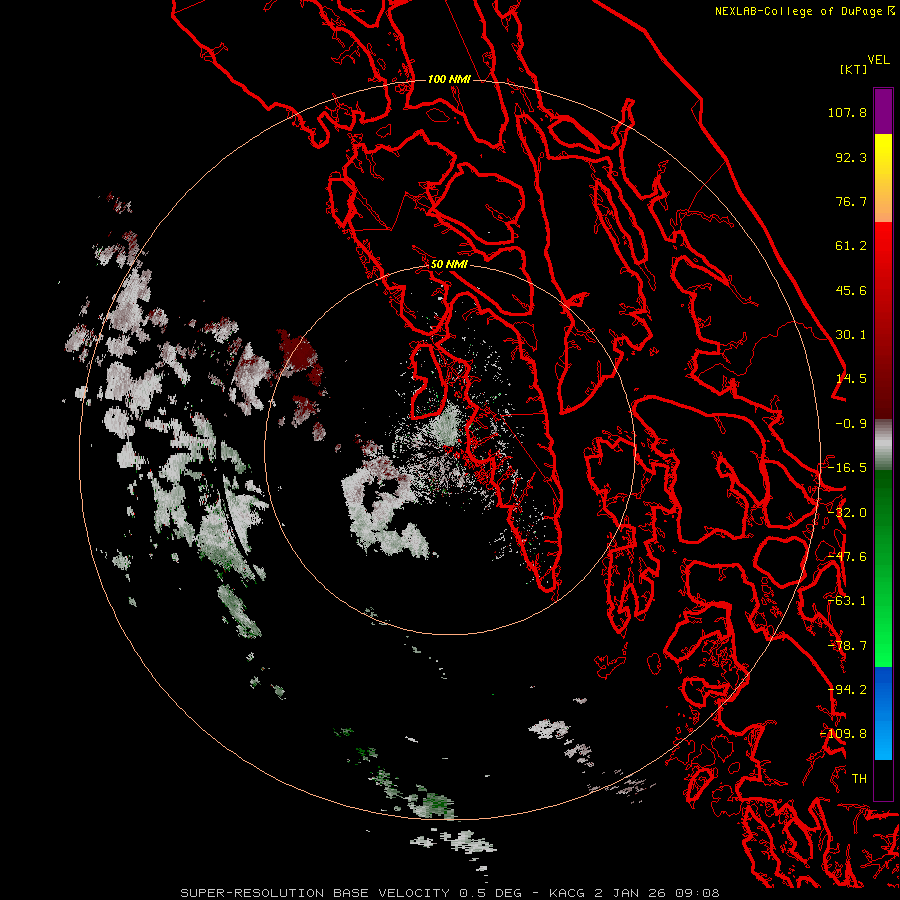900x900 pixels.
Task: Pick the blue segment of velocity color bar
Action: tap(883, 713)
